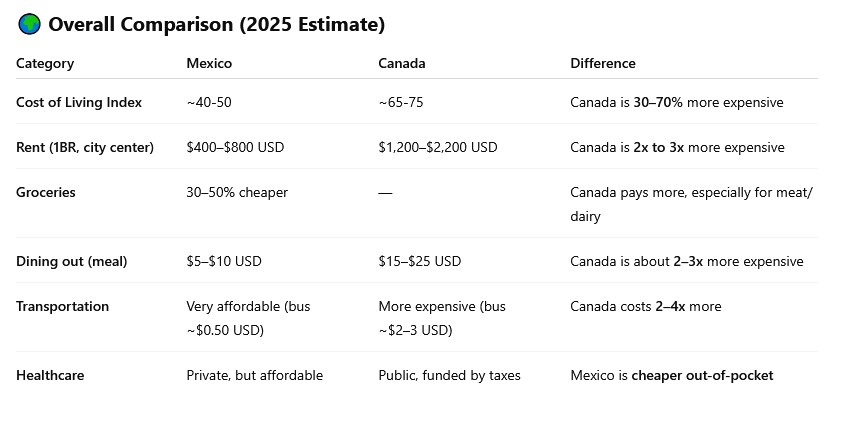Click the Canada costs 2–4x more cell
The width and height of the screenshot is (845, 425).
point(646,306)
